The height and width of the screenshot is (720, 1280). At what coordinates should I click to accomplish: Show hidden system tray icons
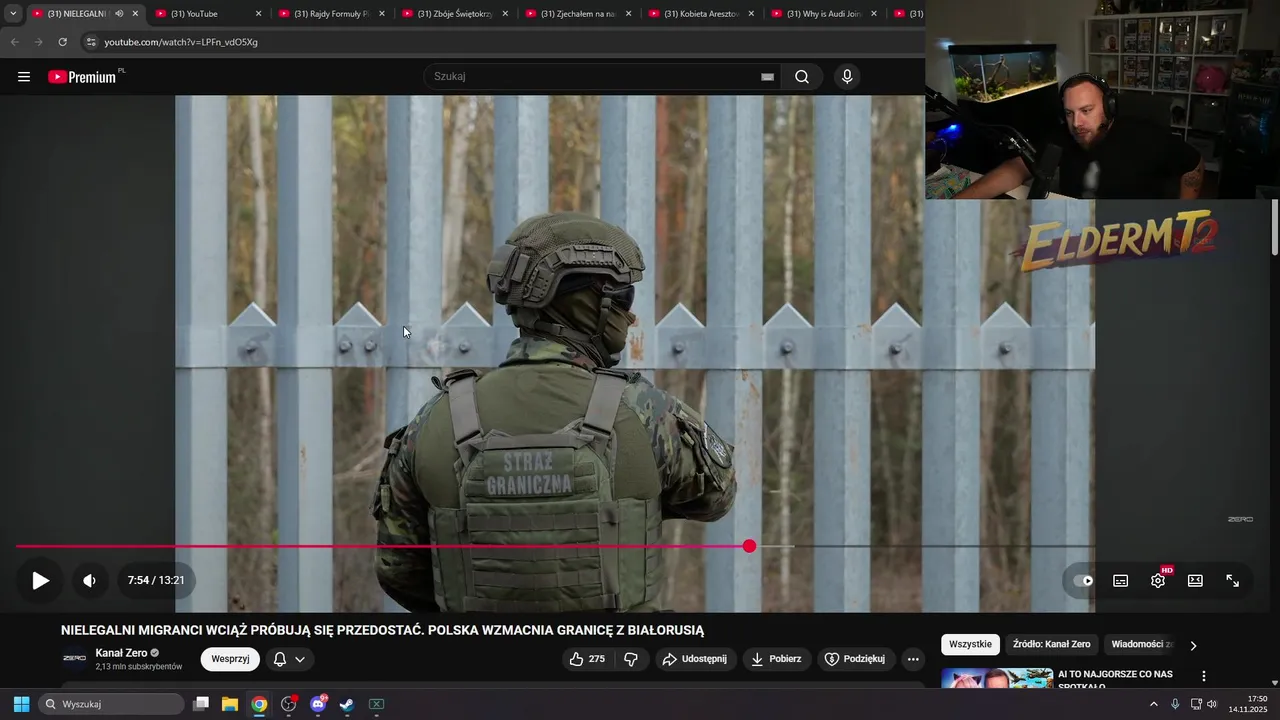tap(1153, 704)
